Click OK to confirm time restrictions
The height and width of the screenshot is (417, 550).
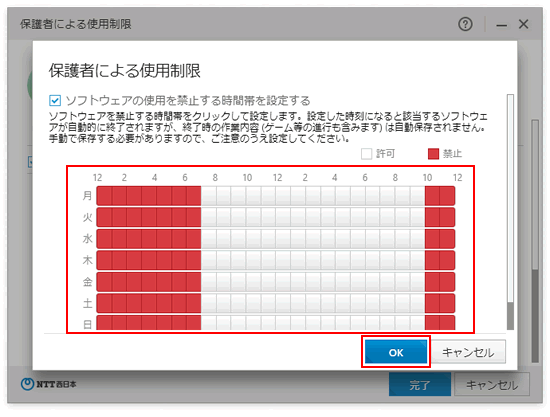396,352
